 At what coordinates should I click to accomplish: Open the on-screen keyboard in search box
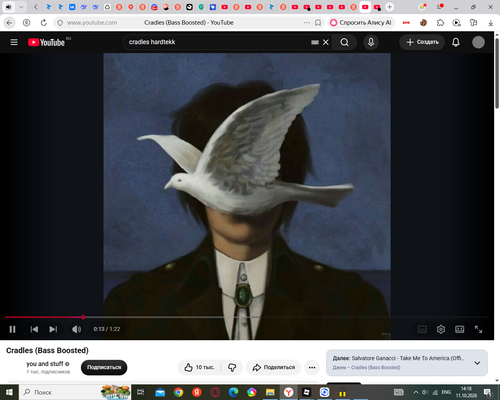coord(315,42)
